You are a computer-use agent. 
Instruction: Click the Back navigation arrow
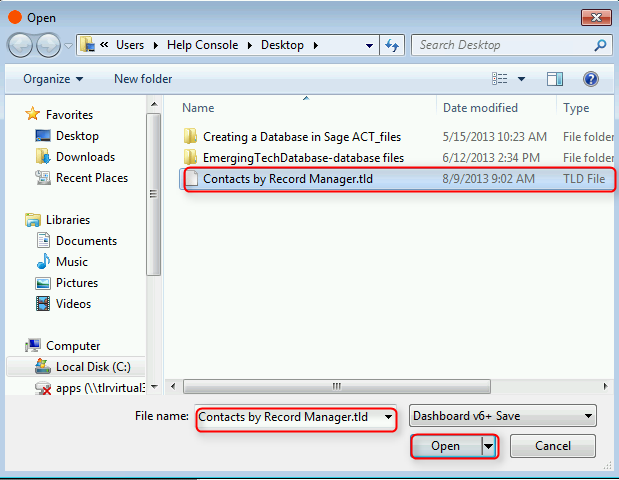pyautogui.click(x=20, y=45)
